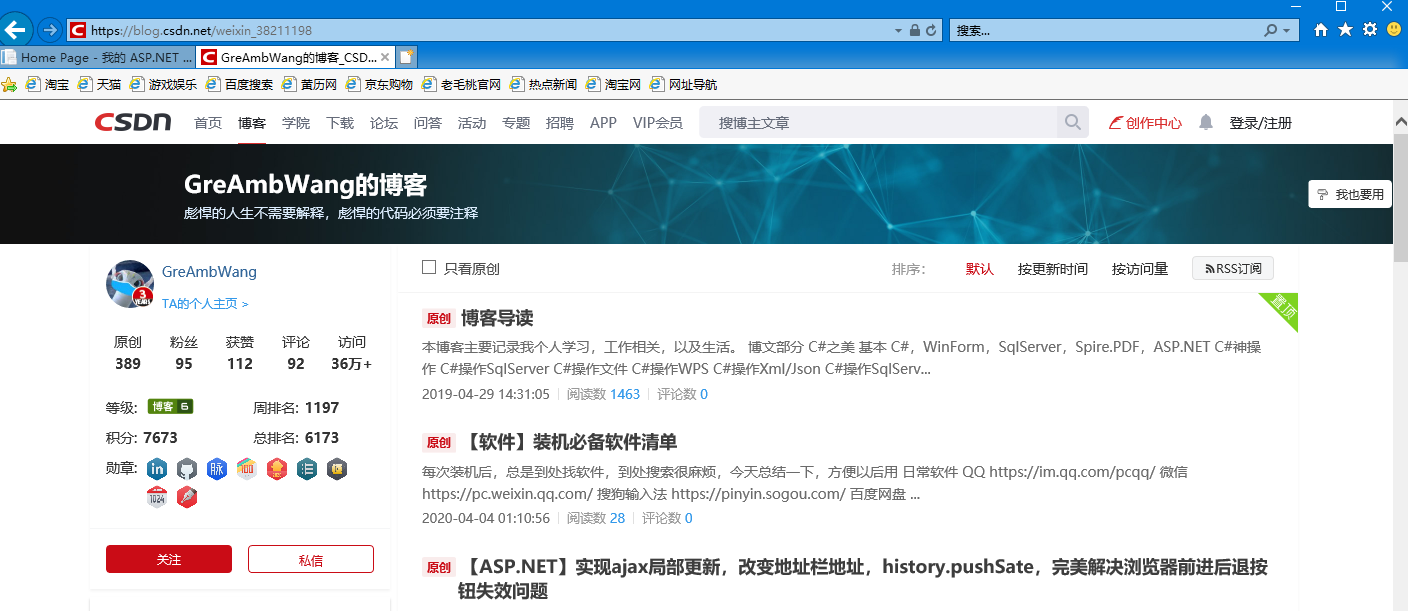1408x611 pixels.
Task: Open browser search provider dropdown arrow
Action: click(1289, 31)
